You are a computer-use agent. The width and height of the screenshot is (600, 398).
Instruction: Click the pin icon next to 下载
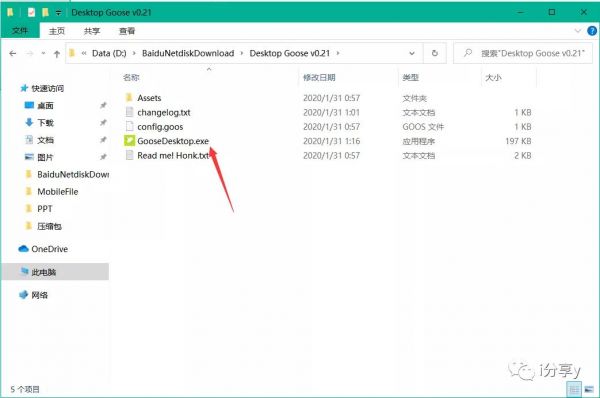pos(103,122)
